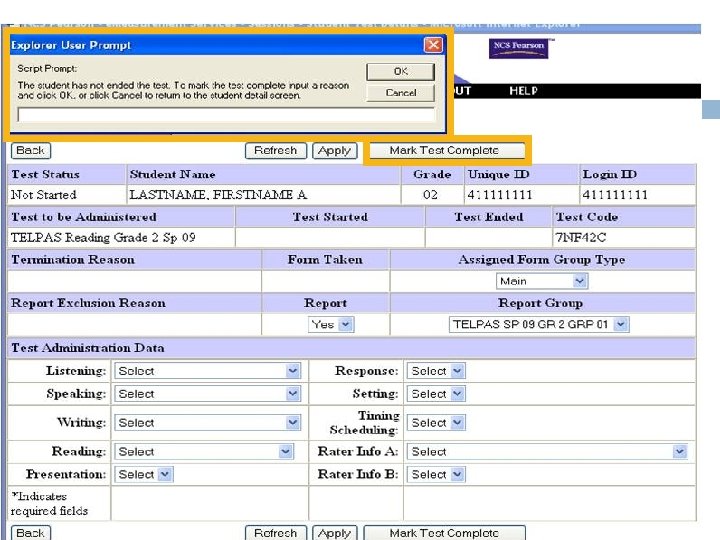The width and height of the screenshot is (720, 540).
Task: Open the Timing Scheduling Select dropdown
Action: (436, 423)
